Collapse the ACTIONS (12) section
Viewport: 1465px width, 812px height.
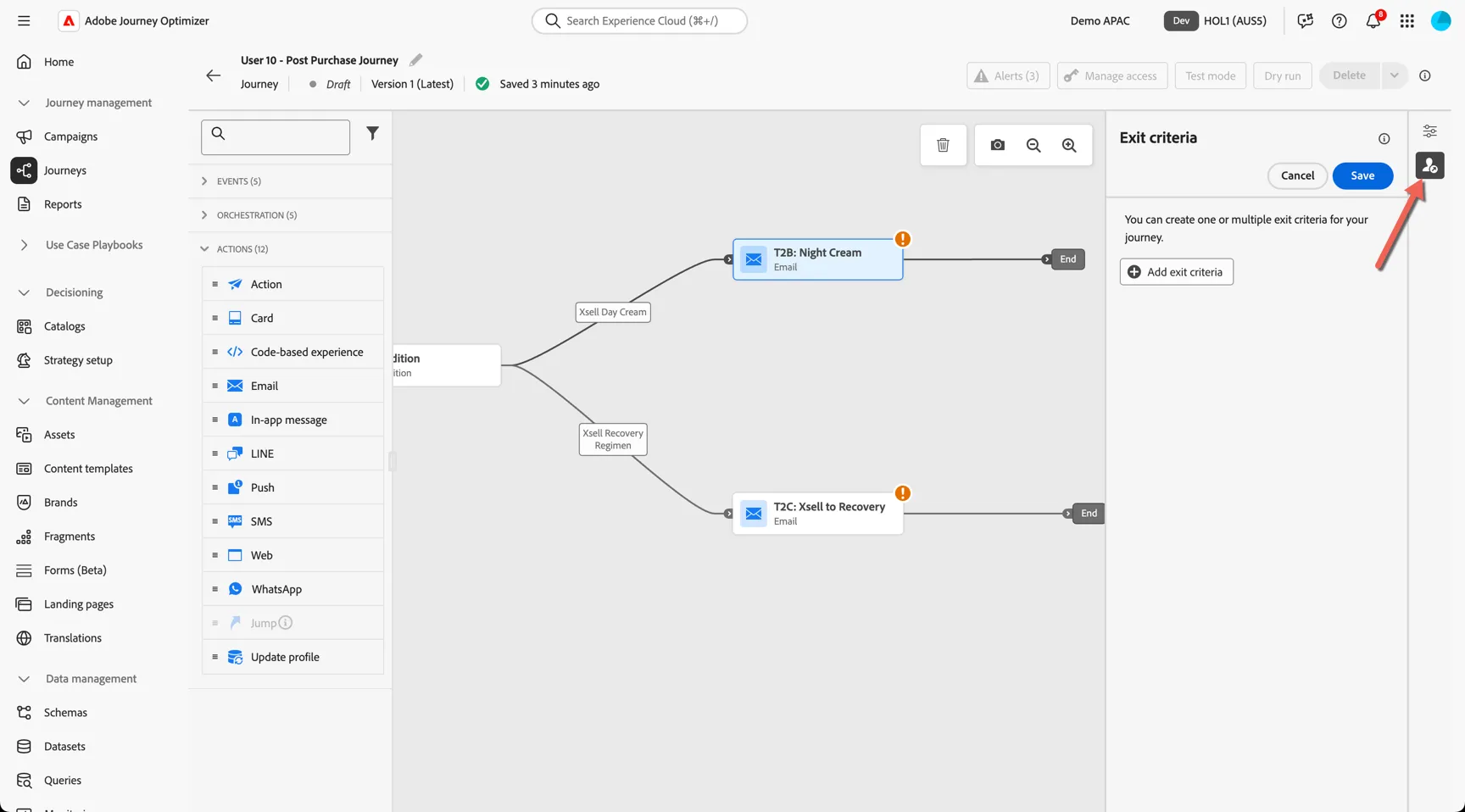[x=290, y=249]
